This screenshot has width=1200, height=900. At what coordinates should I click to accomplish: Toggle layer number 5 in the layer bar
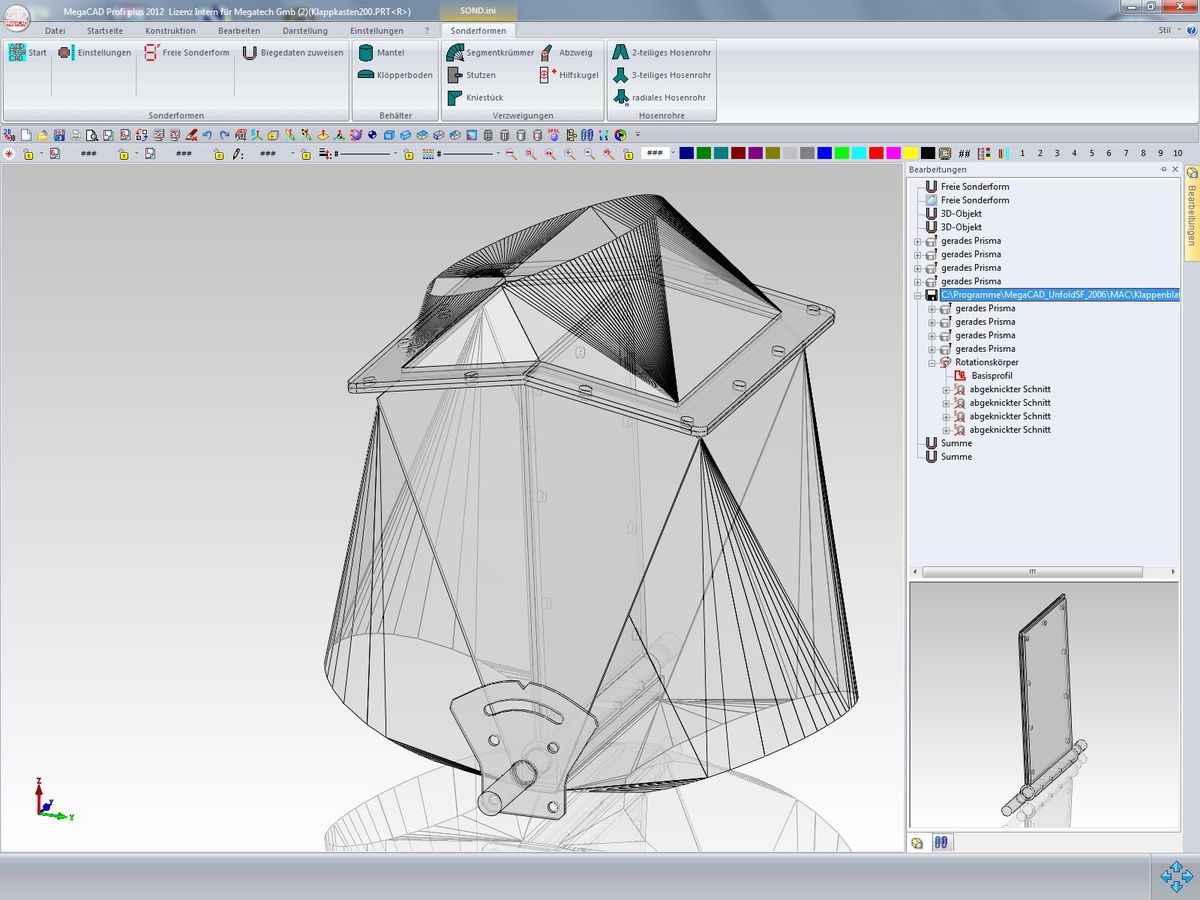coord(1091,154)
